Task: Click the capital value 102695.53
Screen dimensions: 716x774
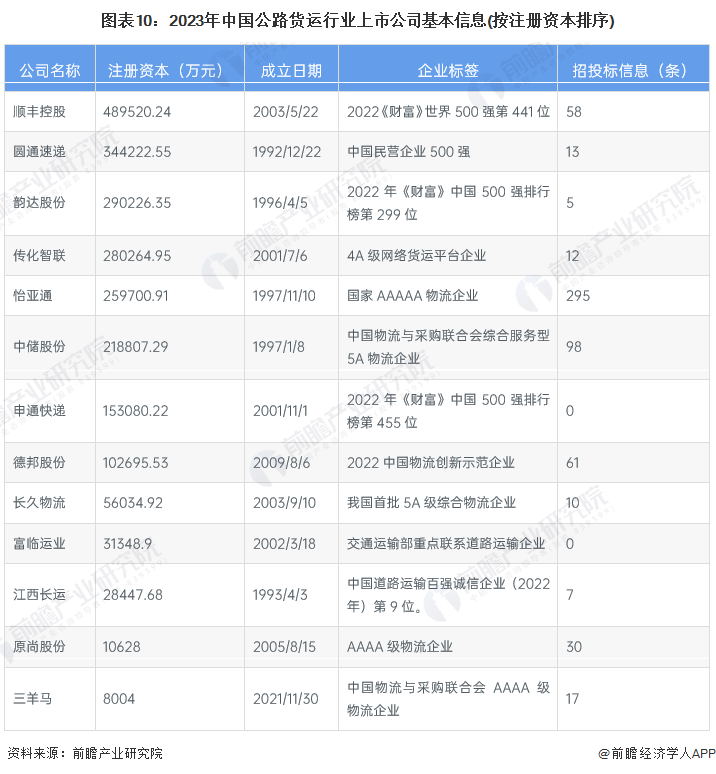Action: [x=136, y=463]
